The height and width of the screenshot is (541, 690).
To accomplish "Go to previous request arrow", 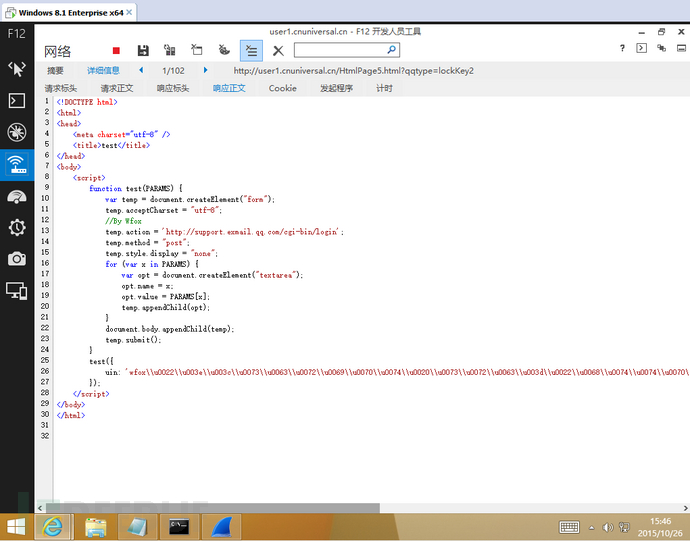I will 141,70.
